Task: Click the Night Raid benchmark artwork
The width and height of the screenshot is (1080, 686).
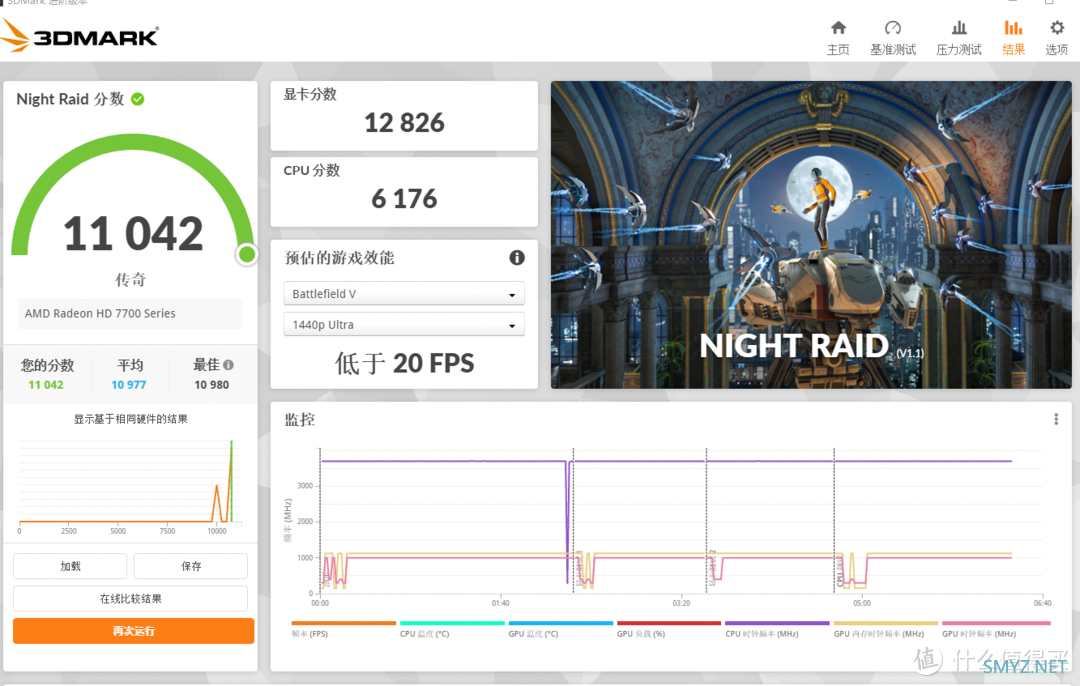Action: (x=811, y=235)
